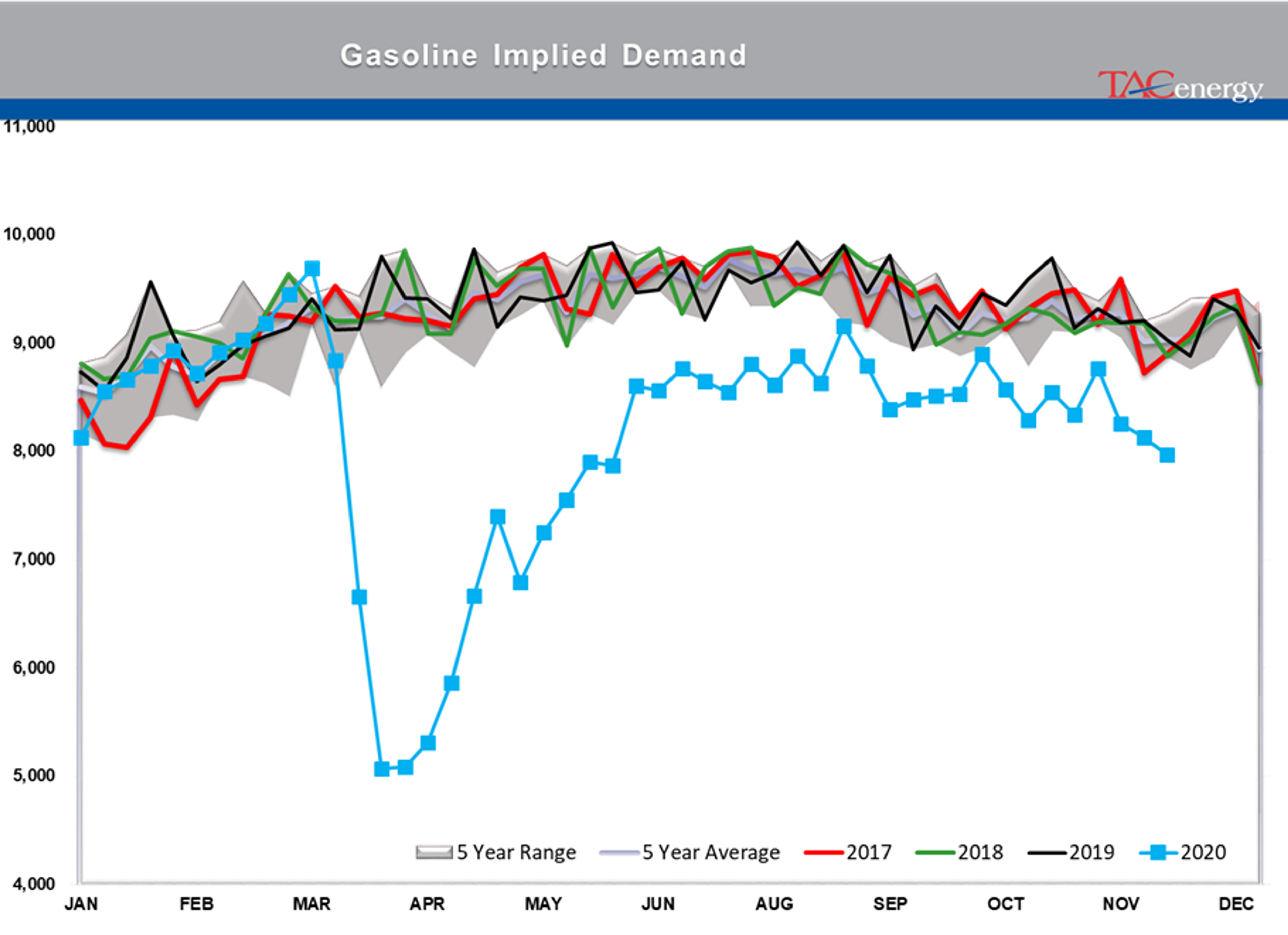Click the NOV x-axis label
This screenshot has height=935, width=1288.
tap(1121, 903)
